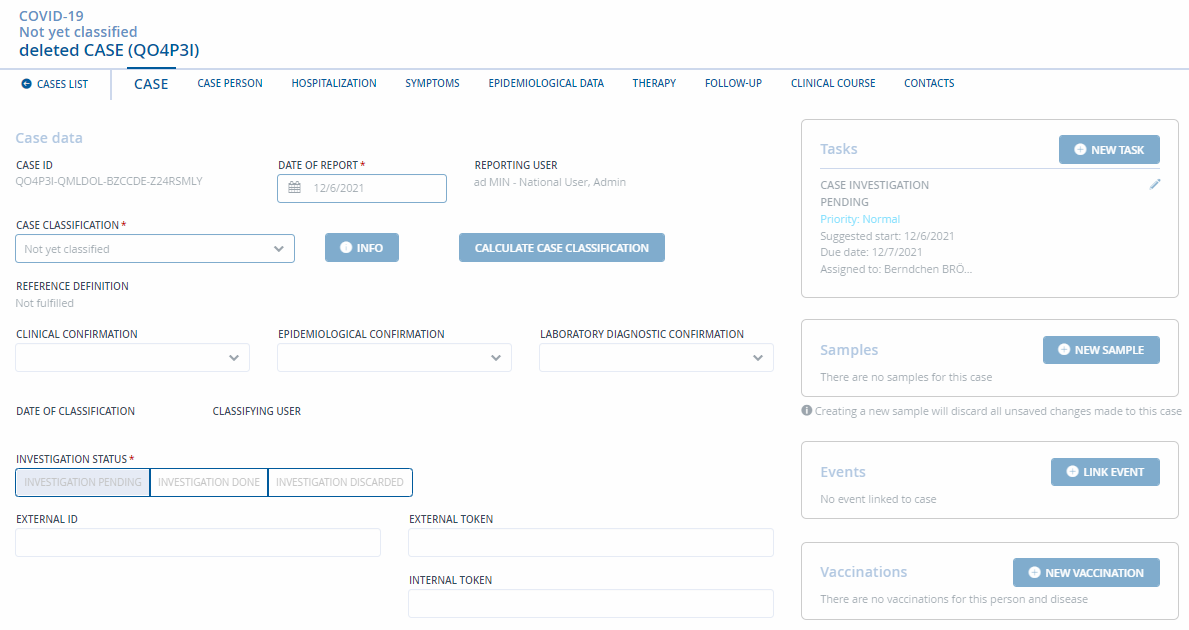Image resolution: width=1189 pixels, height=630 pixels.
Task: Click the 'Assigned to: Berndchen BRÖ…' text
Action: [x=896, y=269]
